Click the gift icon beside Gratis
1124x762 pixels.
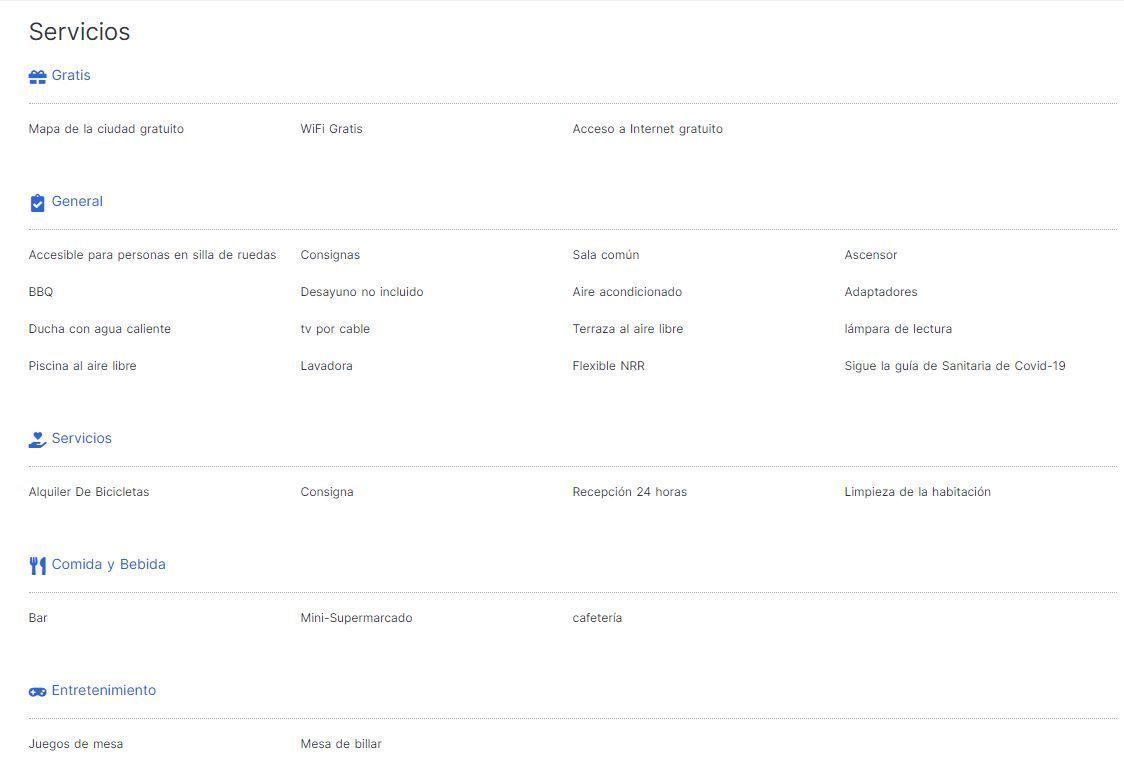point(37,77)
